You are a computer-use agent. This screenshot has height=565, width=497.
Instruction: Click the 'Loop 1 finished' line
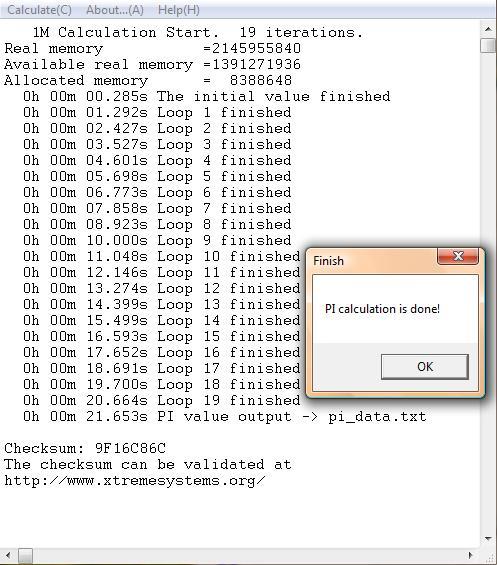[x=157, y=112]
